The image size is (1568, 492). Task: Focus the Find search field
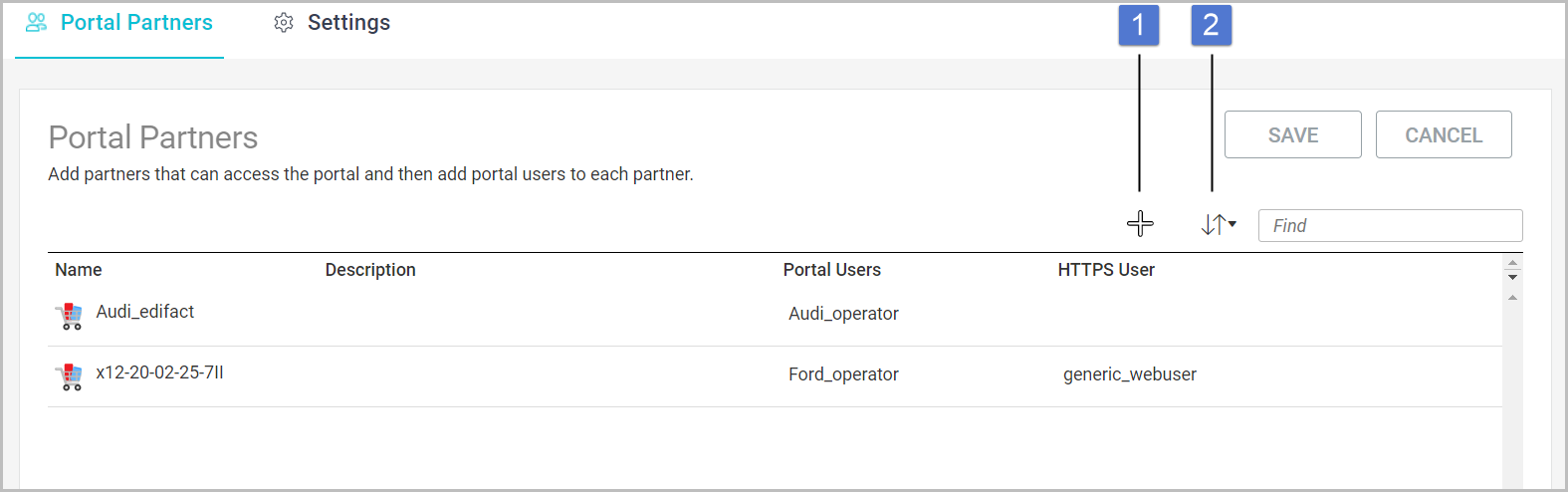(x=1390, y=225)
